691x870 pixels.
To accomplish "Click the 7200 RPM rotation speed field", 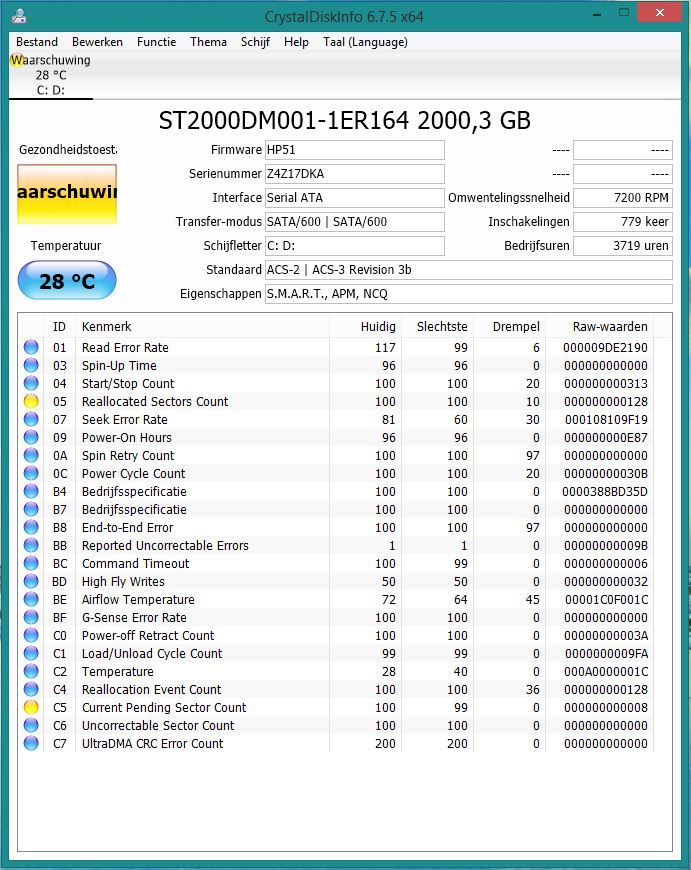I will tap(623, 198).
